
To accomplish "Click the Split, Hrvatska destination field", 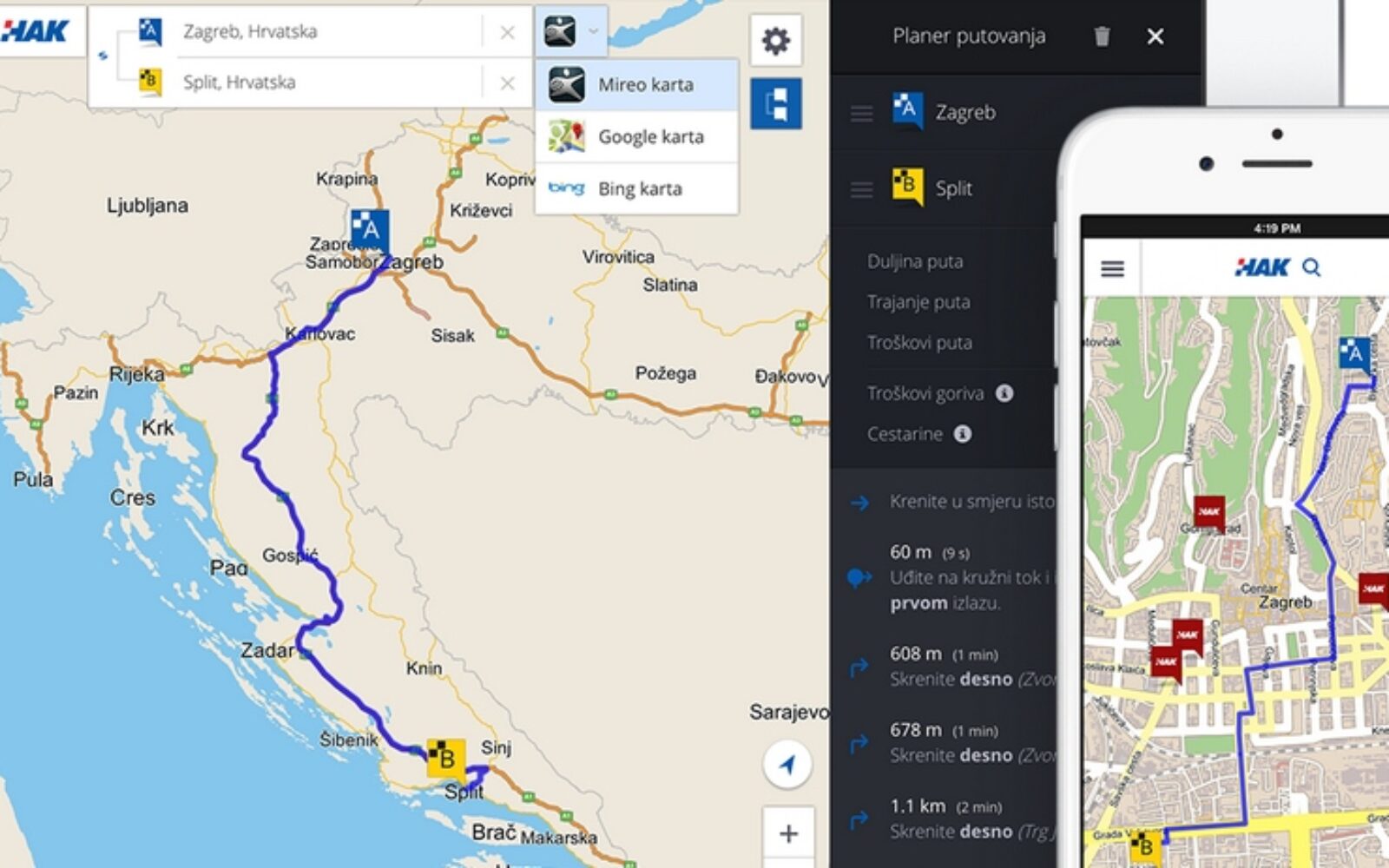I will [328, 82].
